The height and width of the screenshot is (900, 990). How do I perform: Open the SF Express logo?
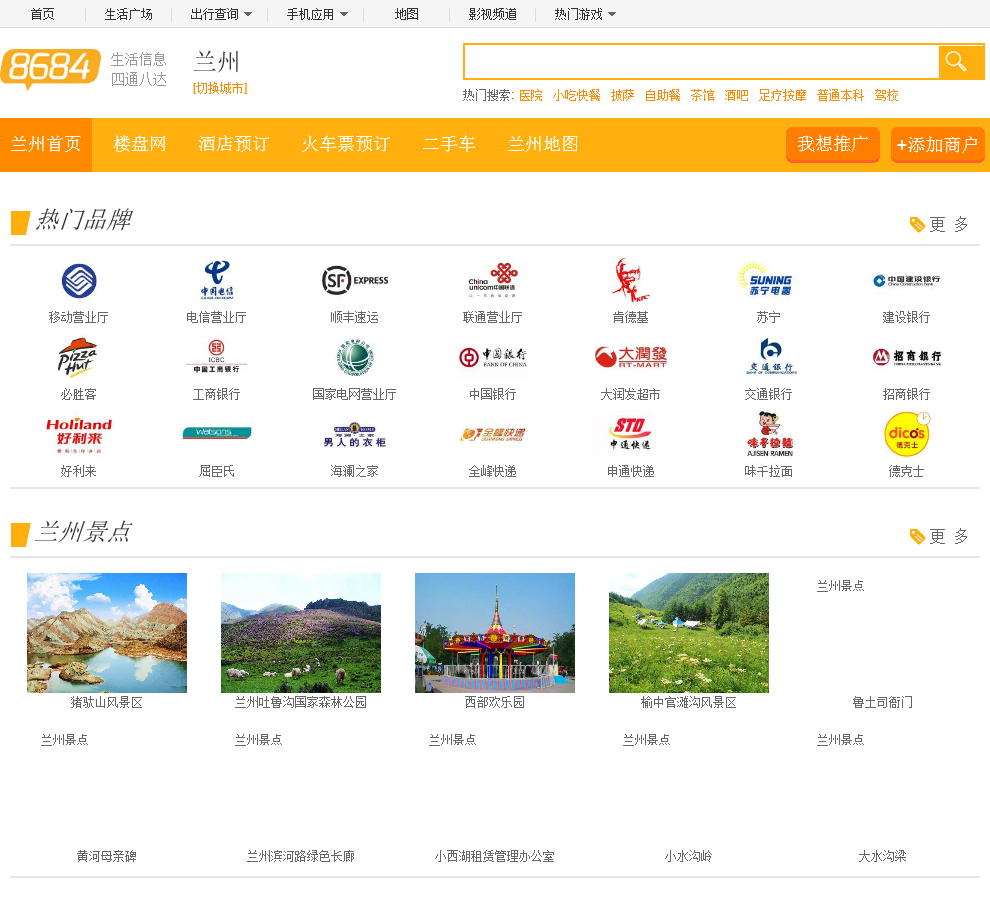pos(355,280)
